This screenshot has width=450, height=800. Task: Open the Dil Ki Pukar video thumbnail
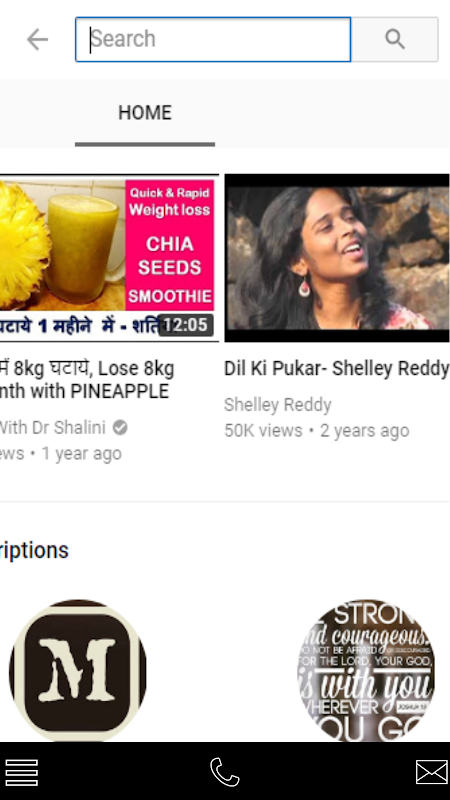click(x=337, y=258)
